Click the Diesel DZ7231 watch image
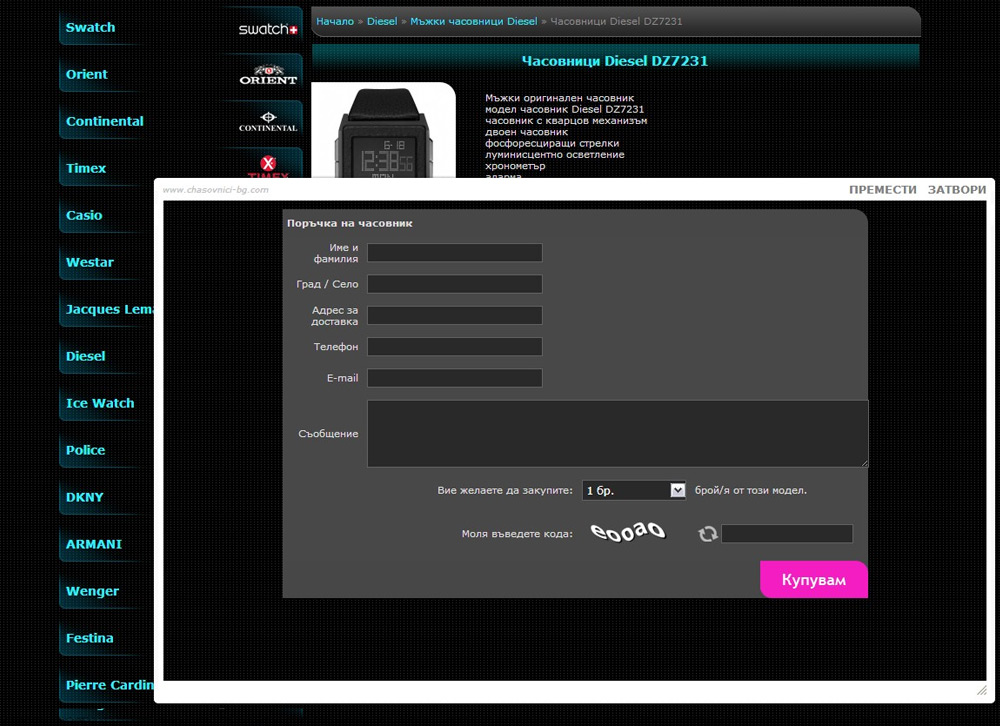Viewport: 1000px width, 726px height. pyautogui.click(x=383, y=130)
